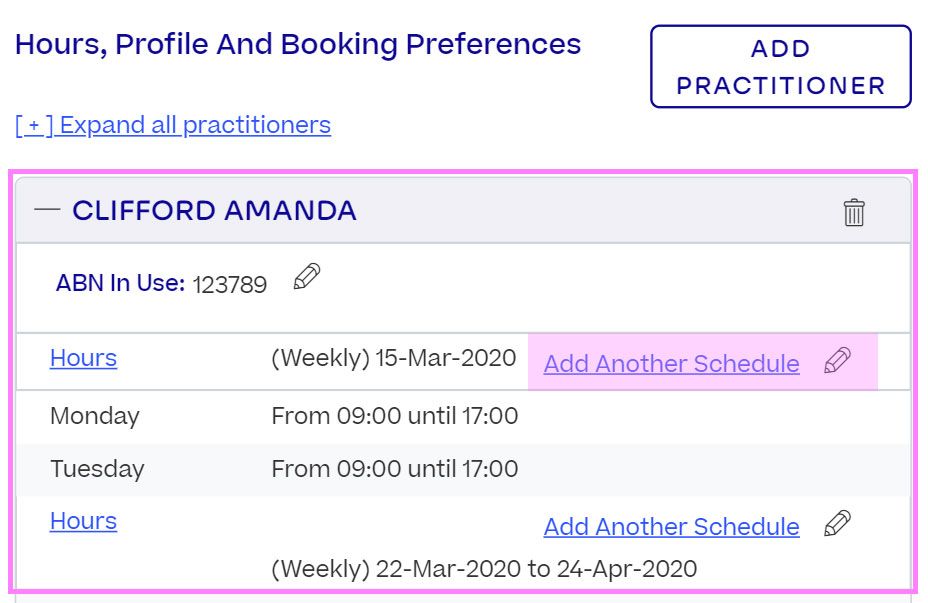Expand all practitioners
Screen dimensions: 928x603
[173, 125]
